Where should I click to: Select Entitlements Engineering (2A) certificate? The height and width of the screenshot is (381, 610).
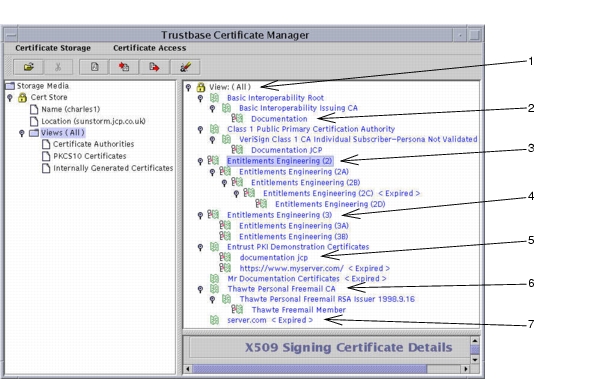point(294,172)
